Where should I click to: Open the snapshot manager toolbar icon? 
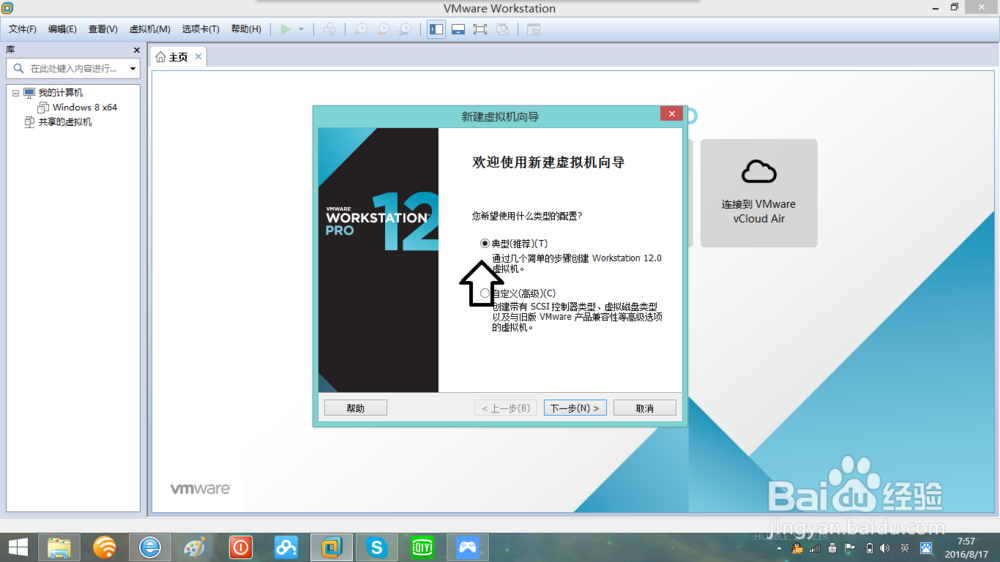click(405, 29)
